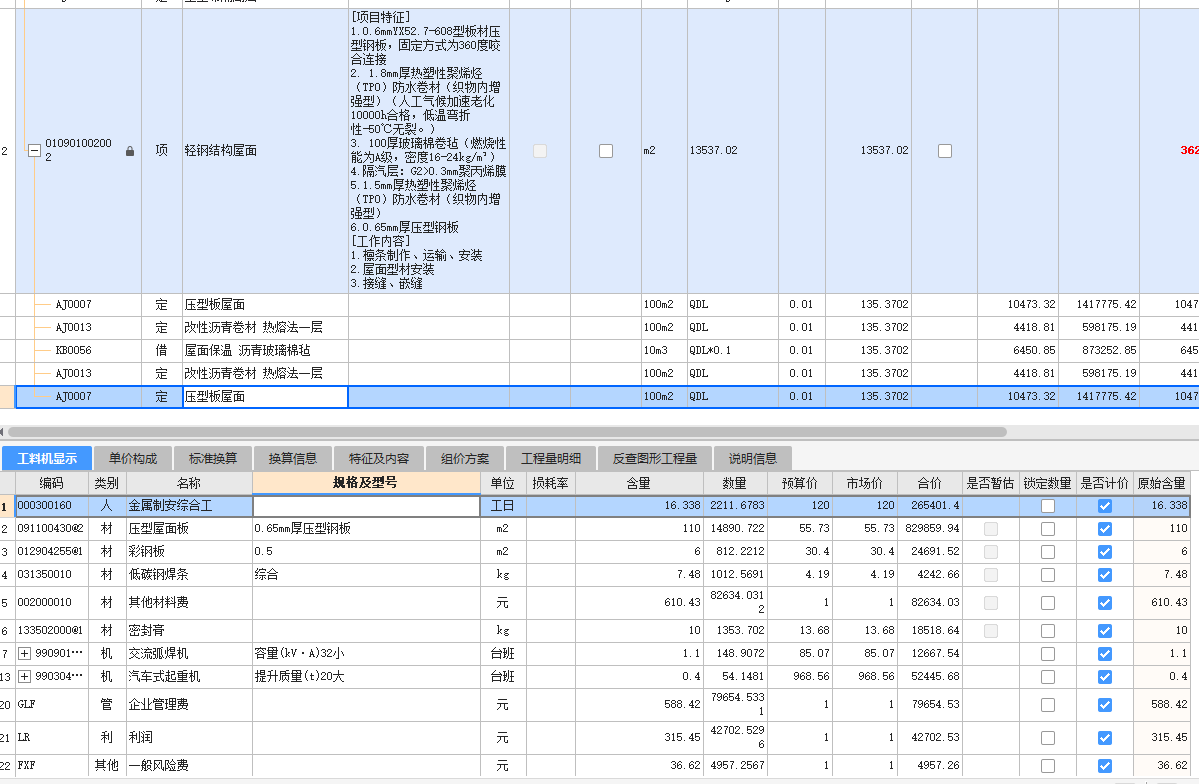Click market price 968.56 for 汽车式起重机
This screenshot has height=784, width=1199.
coord(865,677)
